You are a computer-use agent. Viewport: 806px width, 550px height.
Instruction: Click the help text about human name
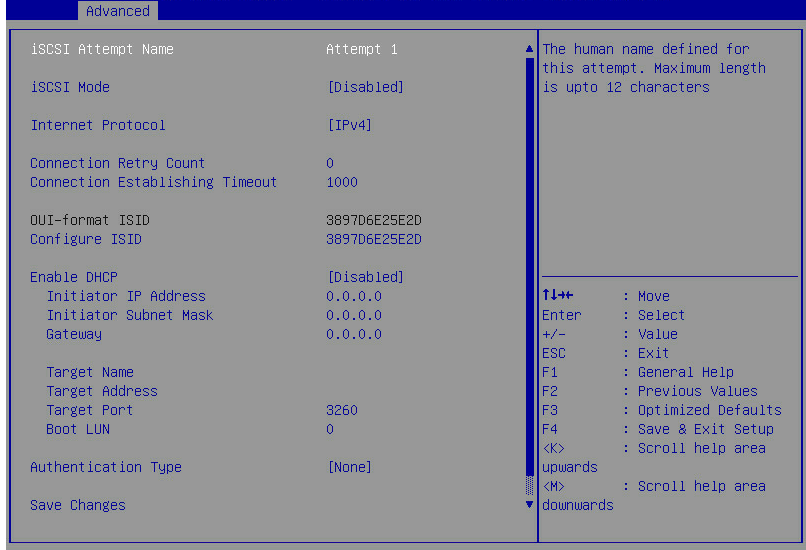(x=654, y=68)
